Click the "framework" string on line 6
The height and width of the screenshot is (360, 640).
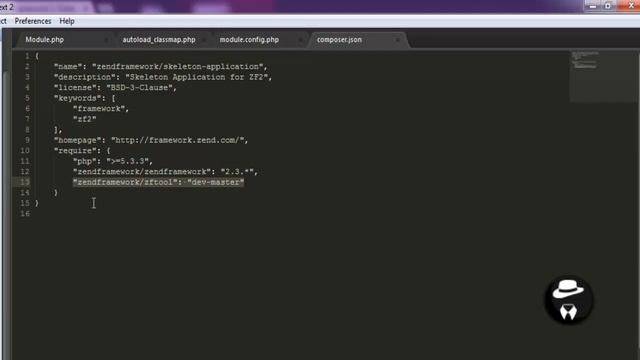click(x=99, y=109)
